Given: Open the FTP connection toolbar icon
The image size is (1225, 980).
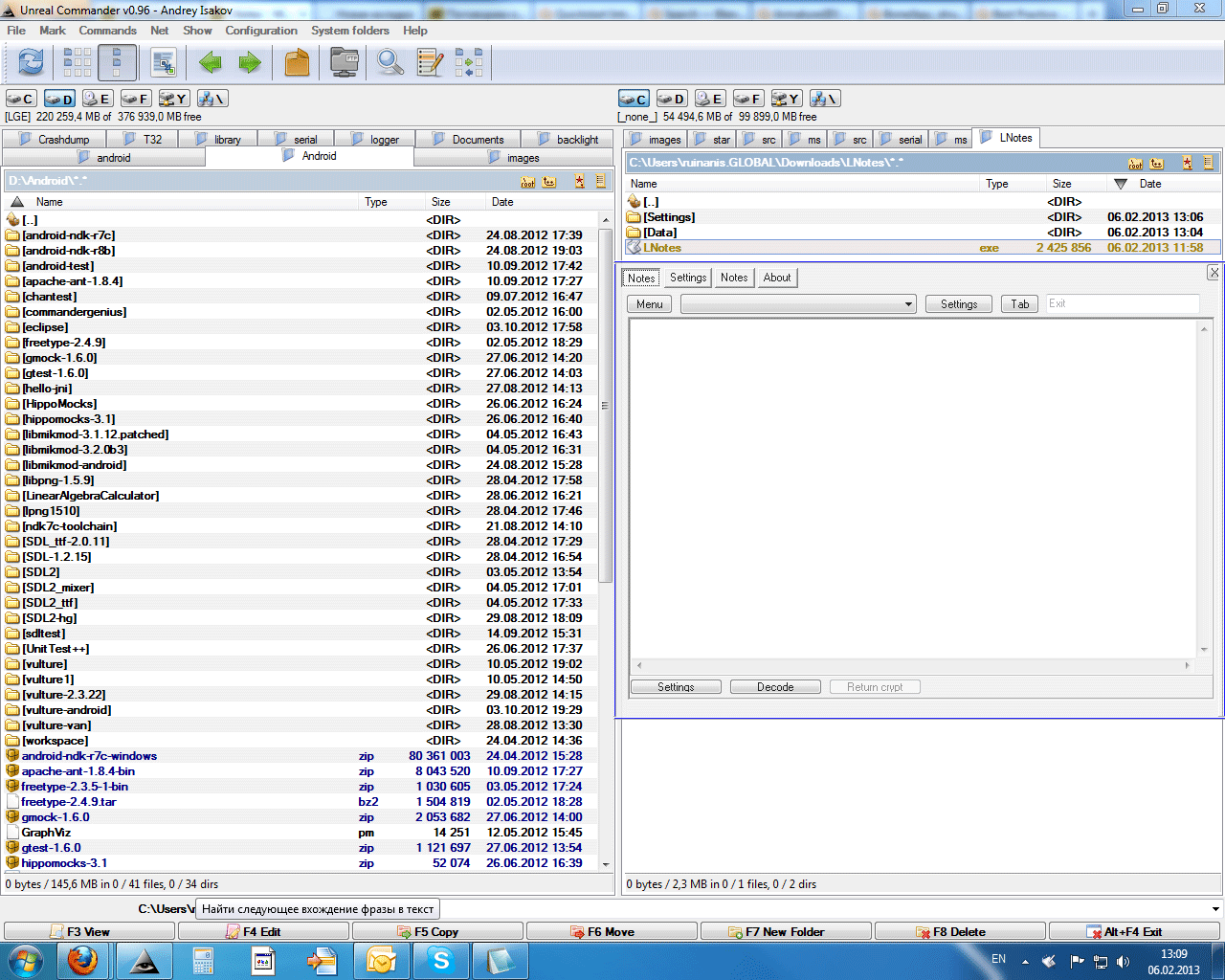Looking at the screenshot, I should tap(345, 63).
